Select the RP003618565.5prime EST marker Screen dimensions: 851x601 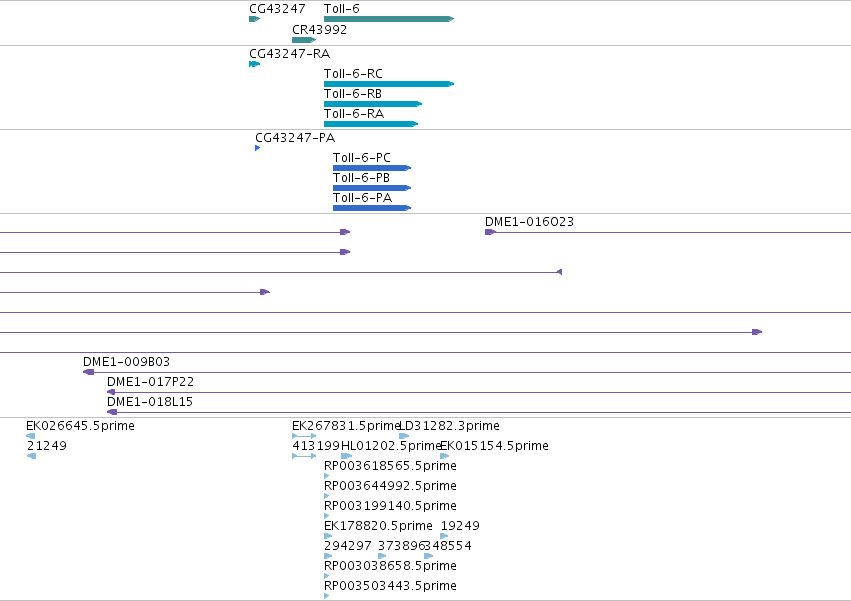[x=326, y=476]
